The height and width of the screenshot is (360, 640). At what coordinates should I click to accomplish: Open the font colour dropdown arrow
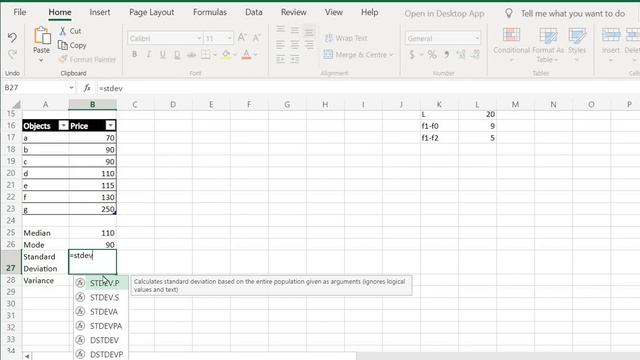click(x=256, y=55)
